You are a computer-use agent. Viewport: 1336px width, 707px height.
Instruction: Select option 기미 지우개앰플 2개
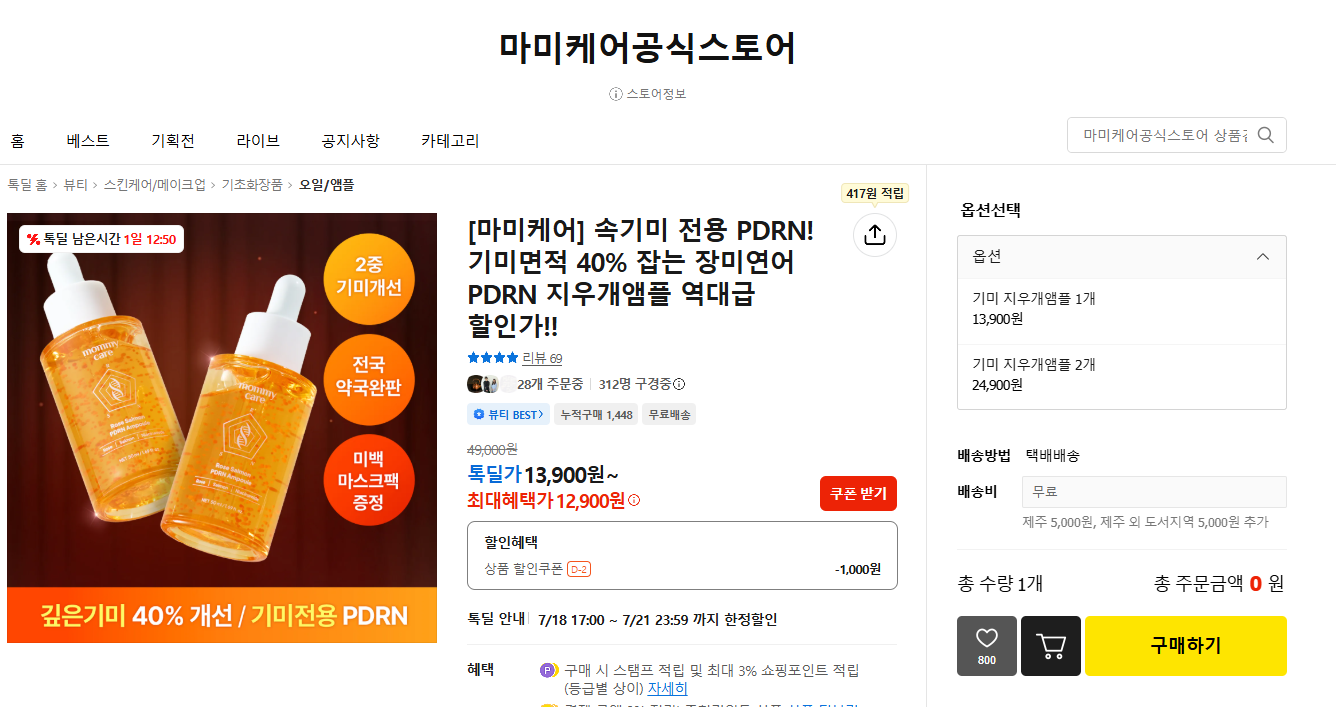[x=1122, y=375]
